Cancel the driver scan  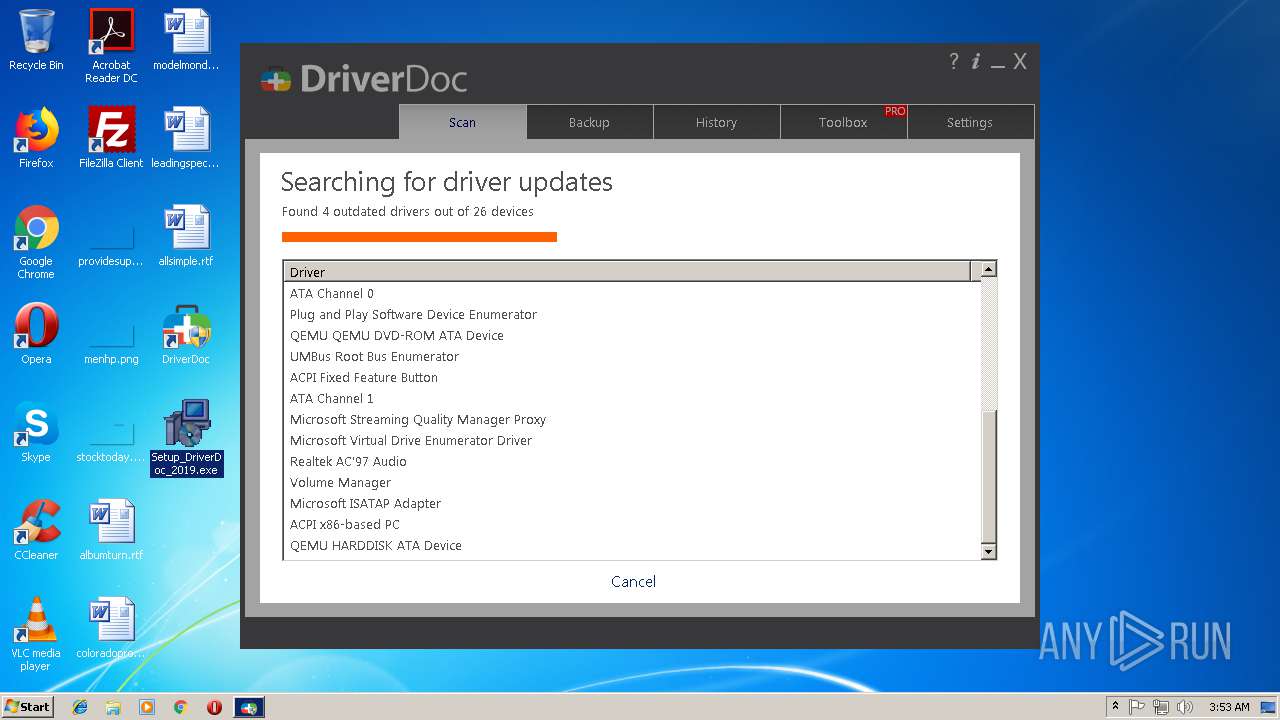point(633,581)
